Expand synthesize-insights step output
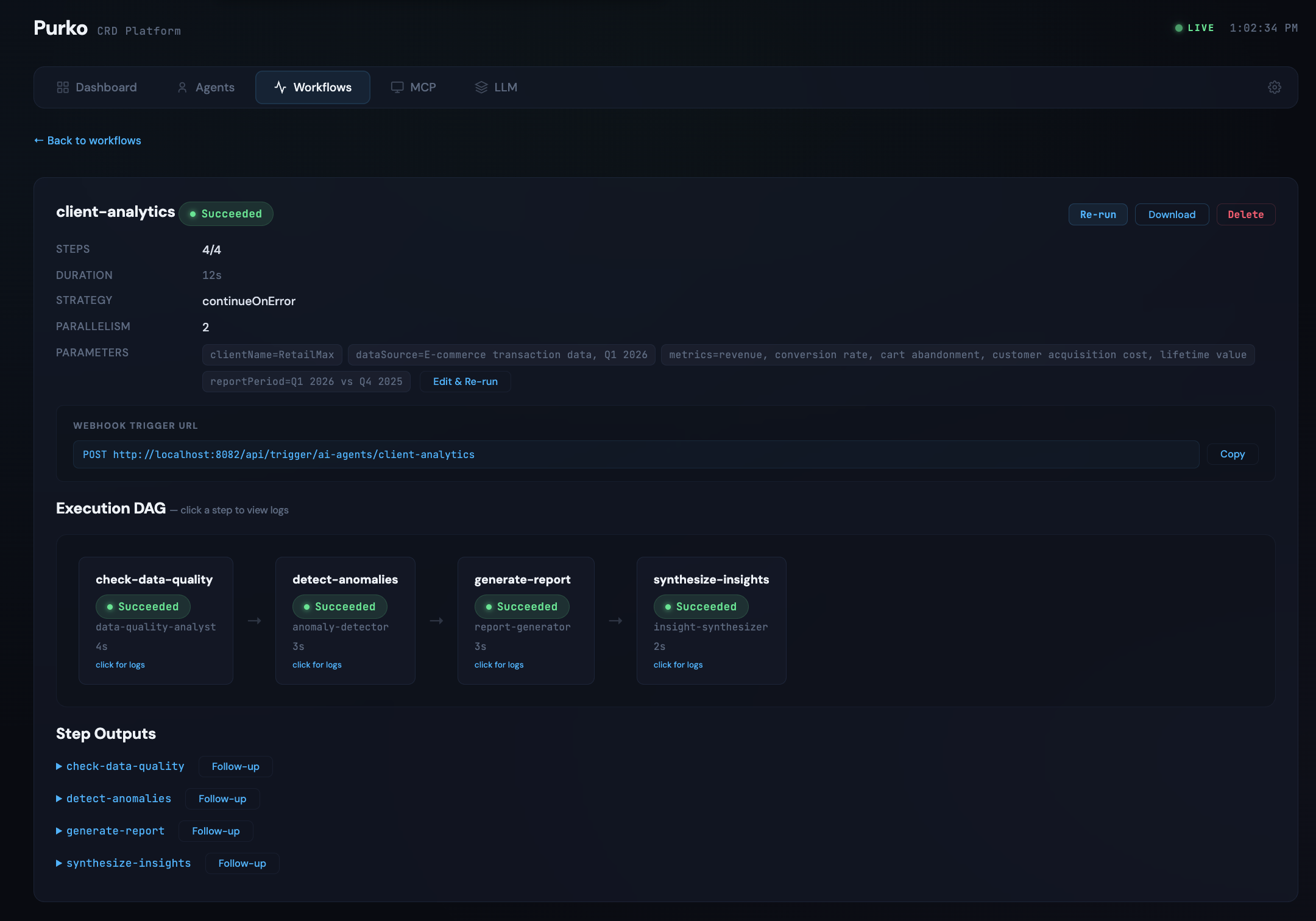 click(x=123, y=863)
